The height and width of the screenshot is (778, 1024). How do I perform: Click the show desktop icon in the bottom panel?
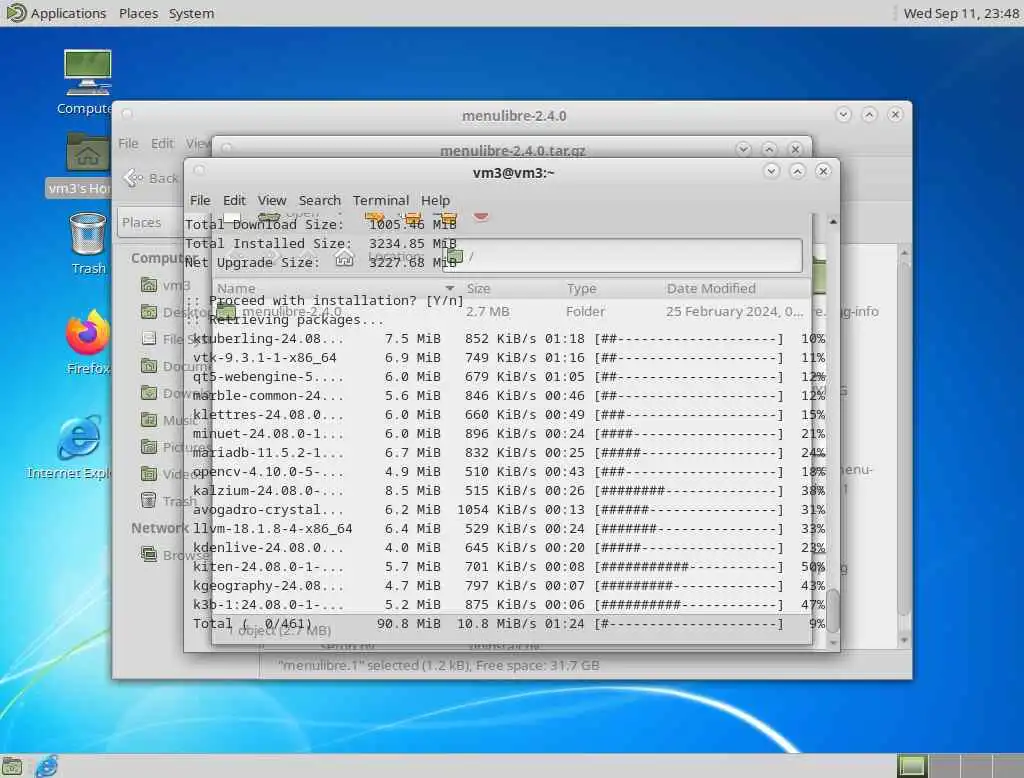click(12, 766)
